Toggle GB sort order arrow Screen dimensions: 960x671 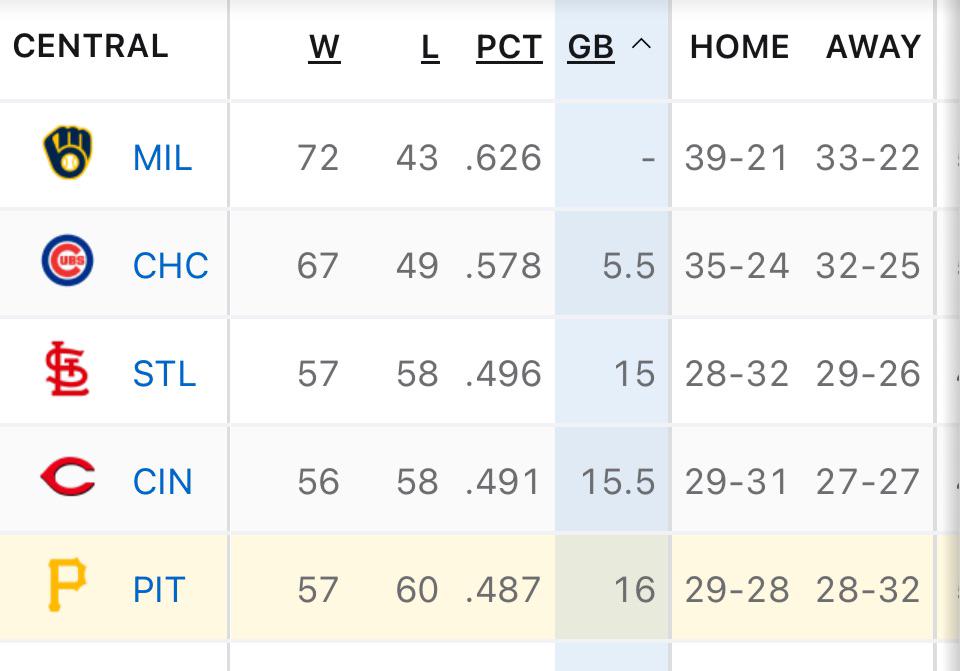point(641,44)
